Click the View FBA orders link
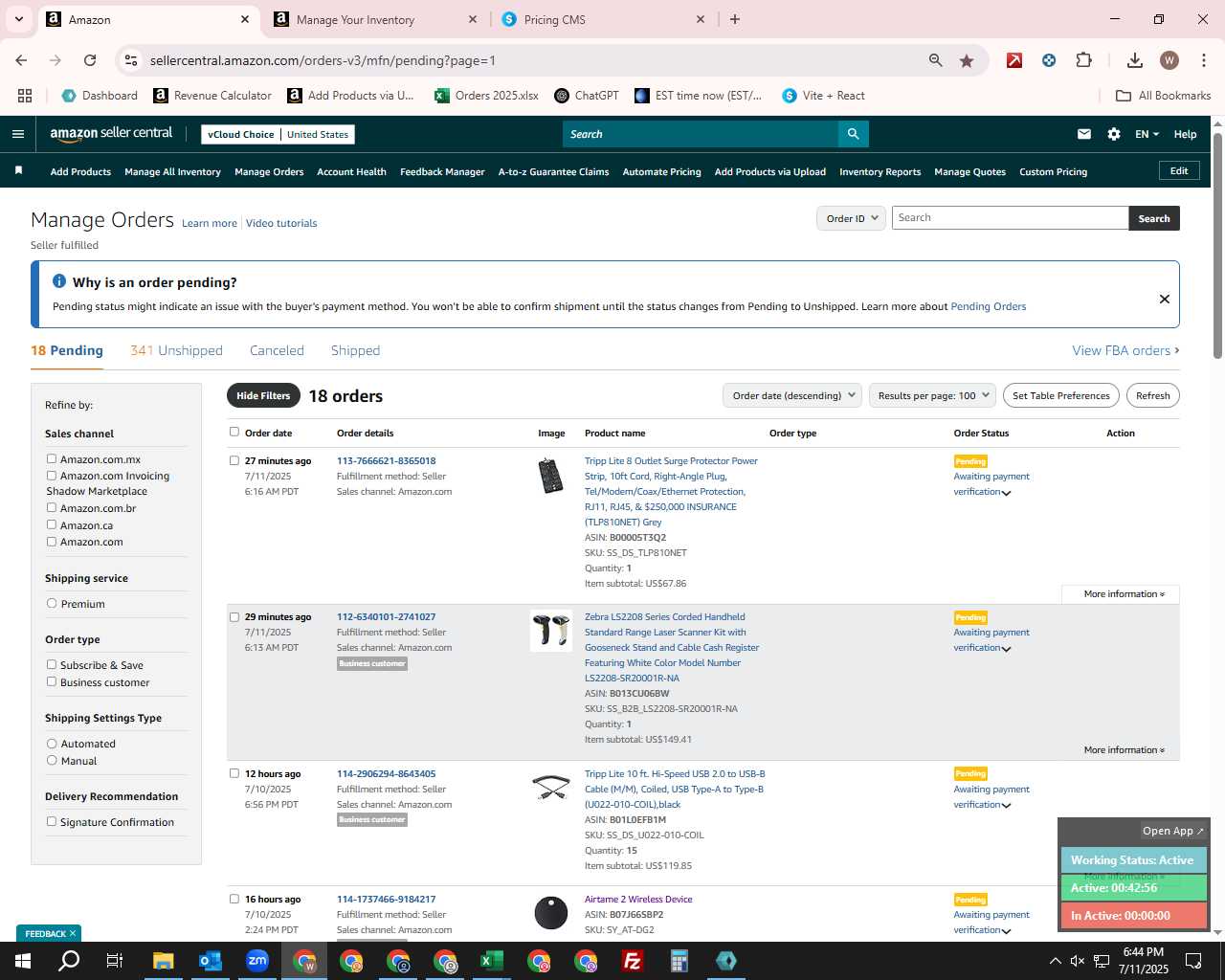The height and width of the screenshot is (980, 1225). click(1125, 350)
